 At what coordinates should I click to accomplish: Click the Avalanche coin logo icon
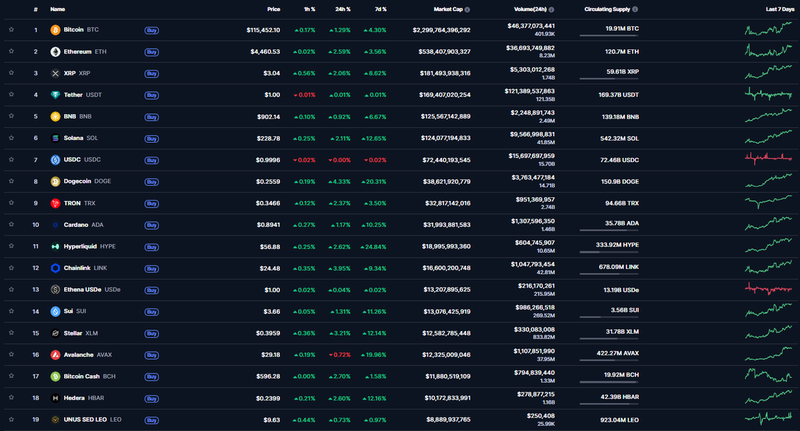[55, 355]
